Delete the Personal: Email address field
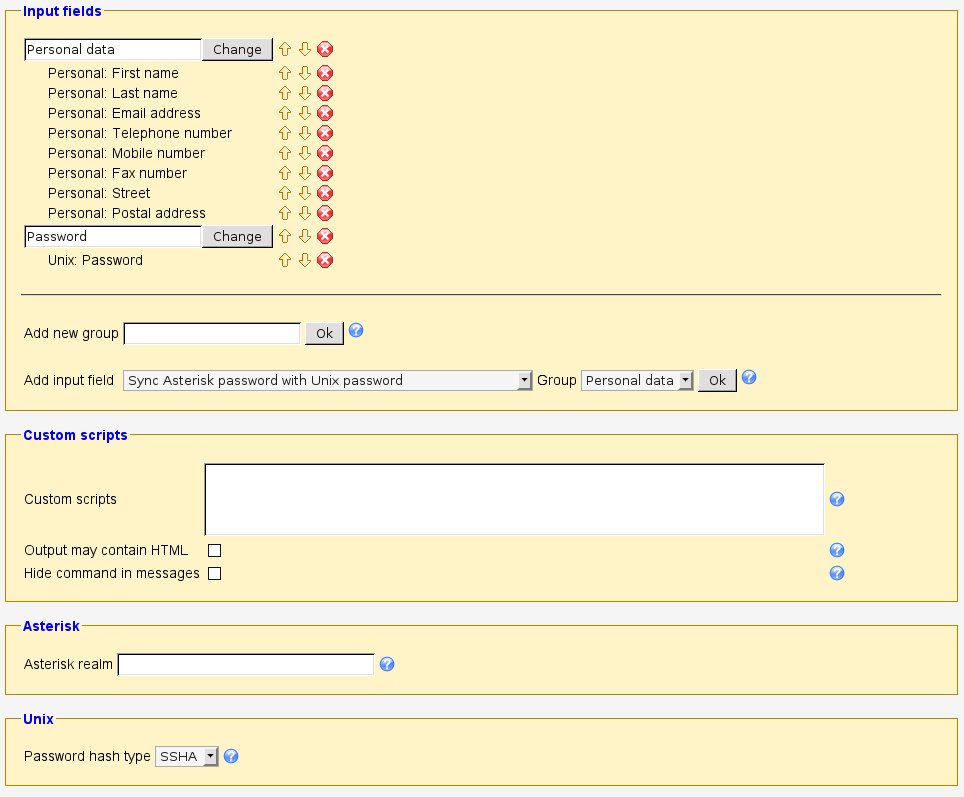964x797 pixels. coord(325,113)
